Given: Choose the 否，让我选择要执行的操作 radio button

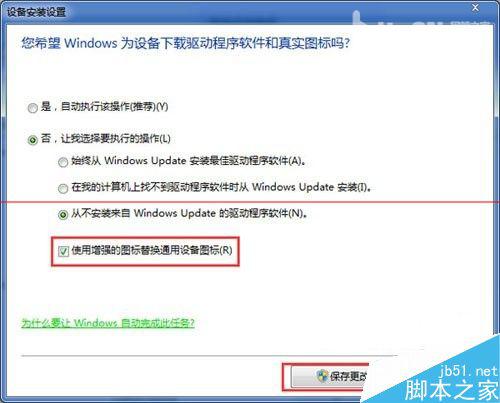Looking at the screenshot, I should click(x=33, y=140).
